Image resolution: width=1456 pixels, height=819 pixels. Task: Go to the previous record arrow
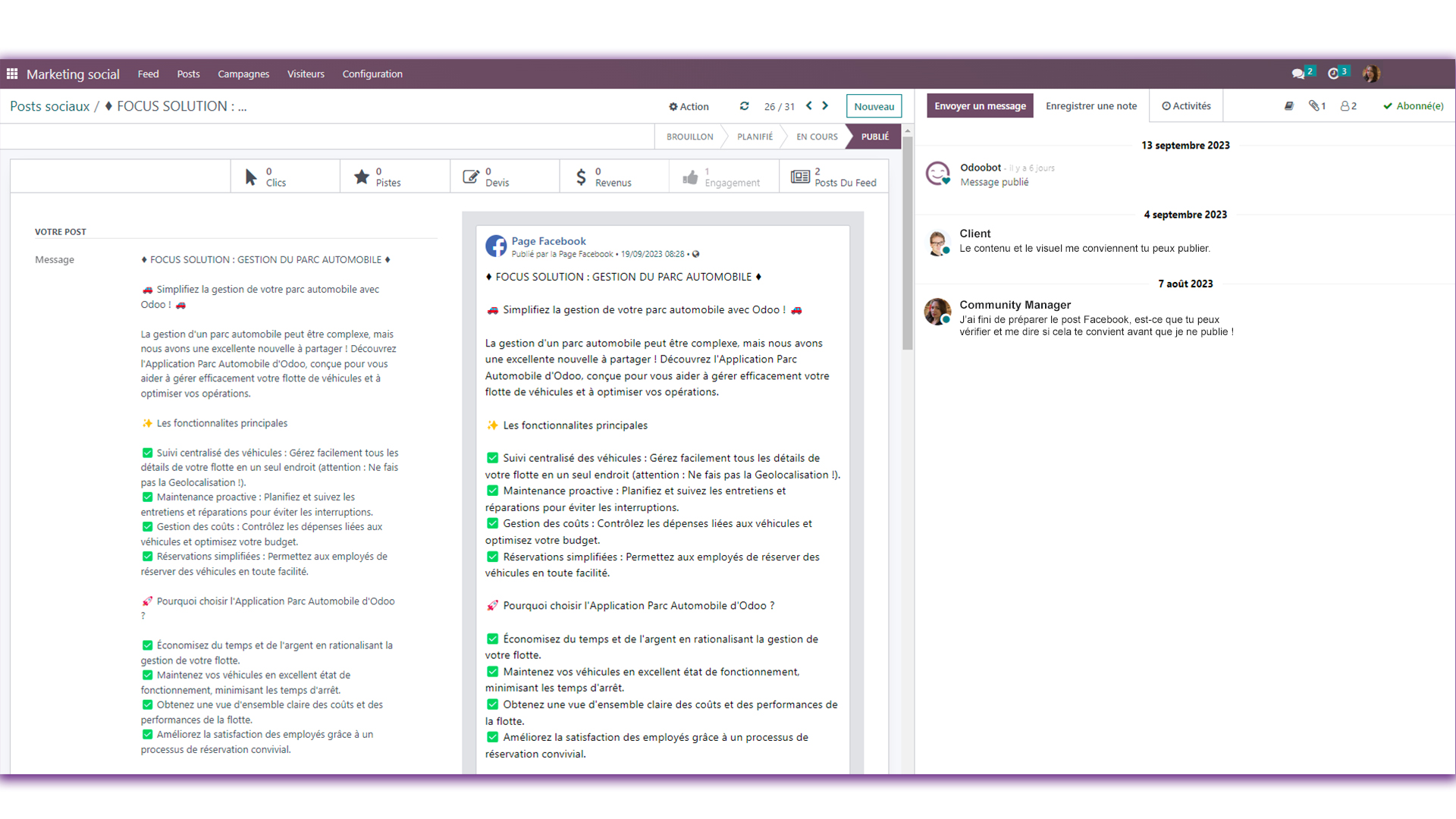pos(809,106)
